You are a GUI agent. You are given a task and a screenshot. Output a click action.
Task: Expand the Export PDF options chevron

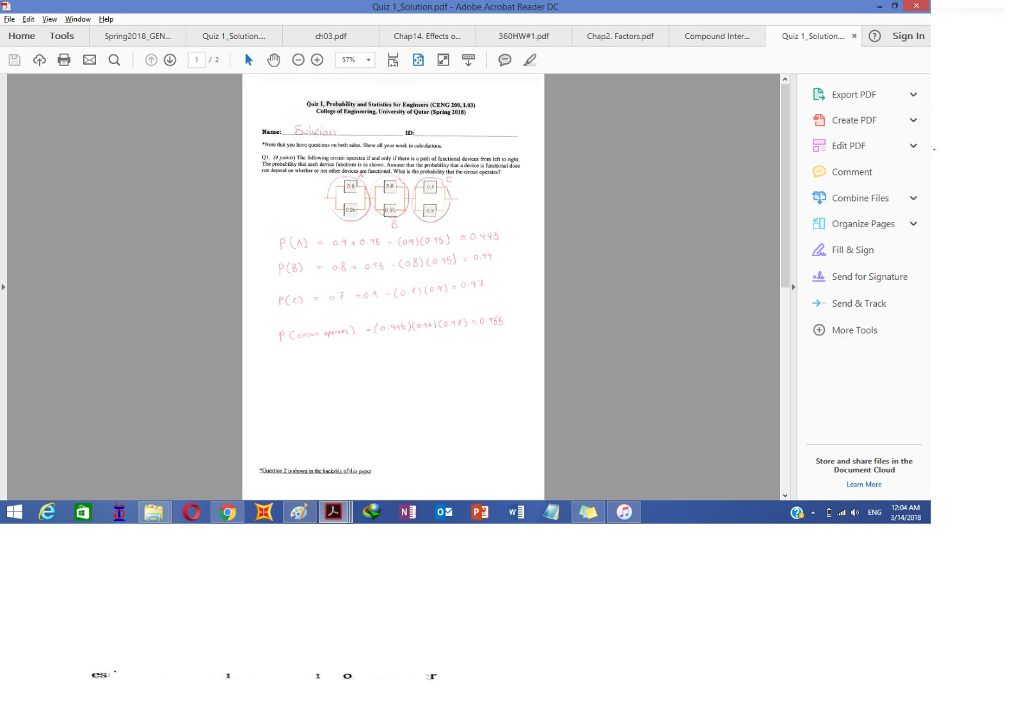(x=911, y=94)
